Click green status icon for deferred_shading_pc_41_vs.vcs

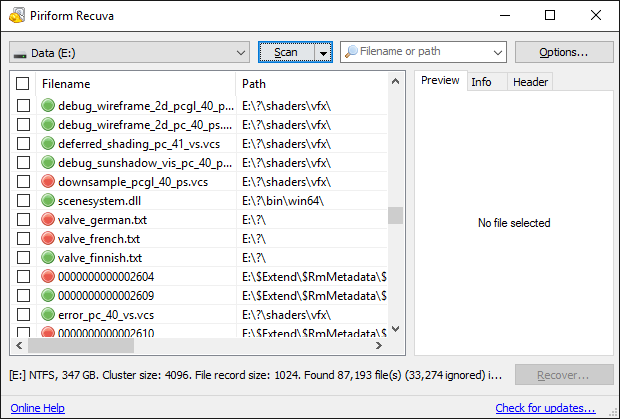[x=48, y=143]
